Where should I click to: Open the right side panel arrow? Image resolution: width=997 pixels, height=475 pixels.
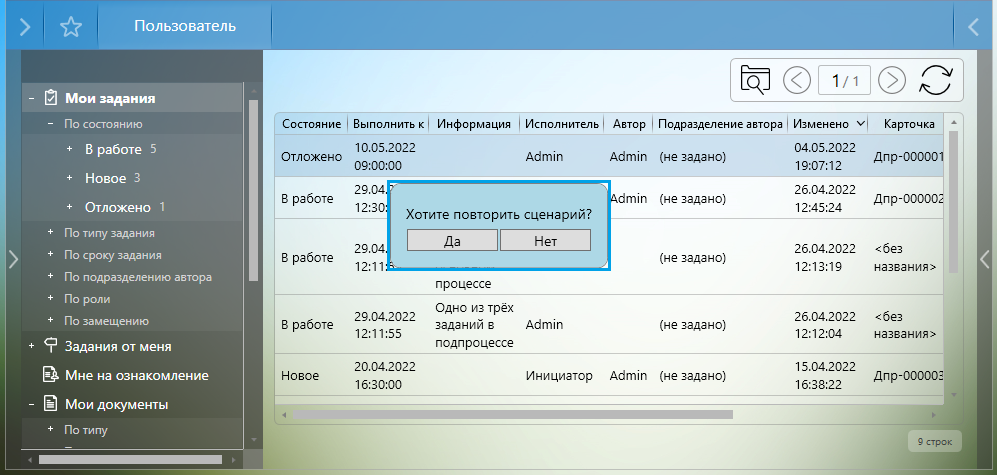986,258
